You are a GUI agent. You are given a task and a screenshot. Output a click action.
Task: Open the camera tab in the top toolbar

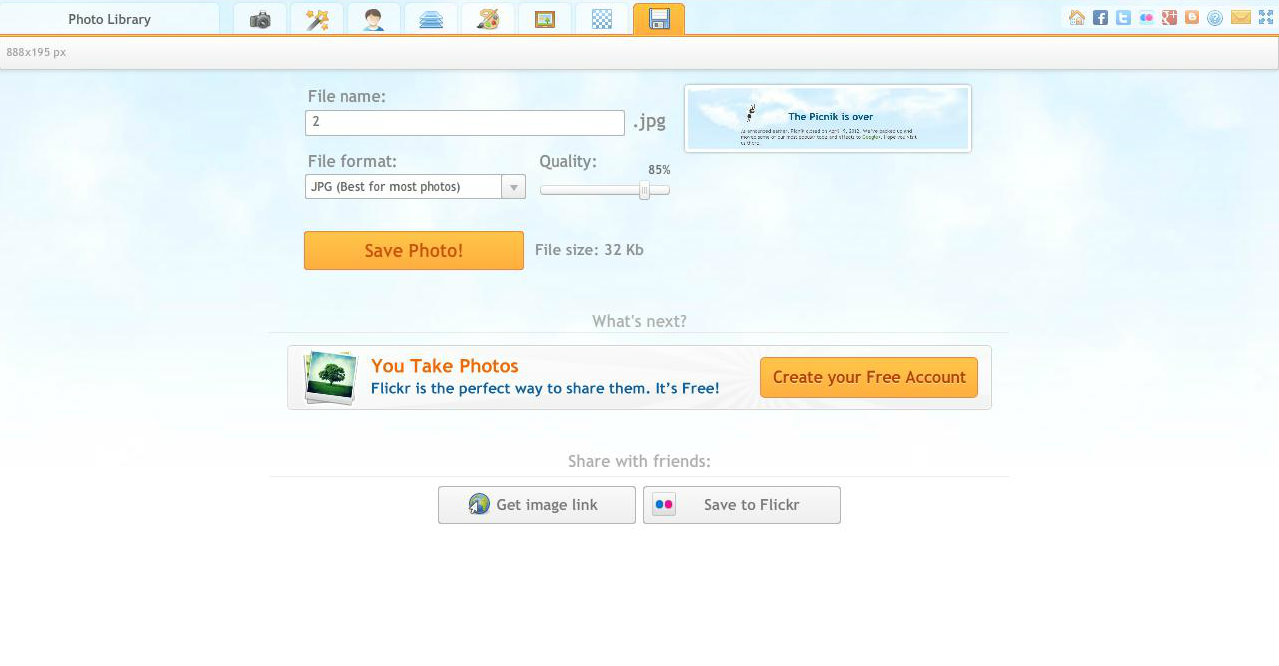pyautogui.click(x=260, y=19)
